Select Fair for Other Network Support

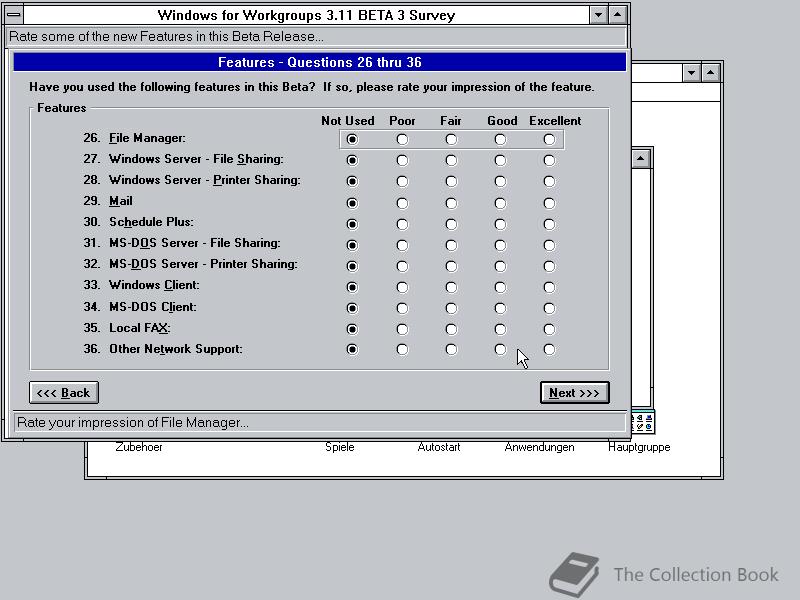click(451, 349)
